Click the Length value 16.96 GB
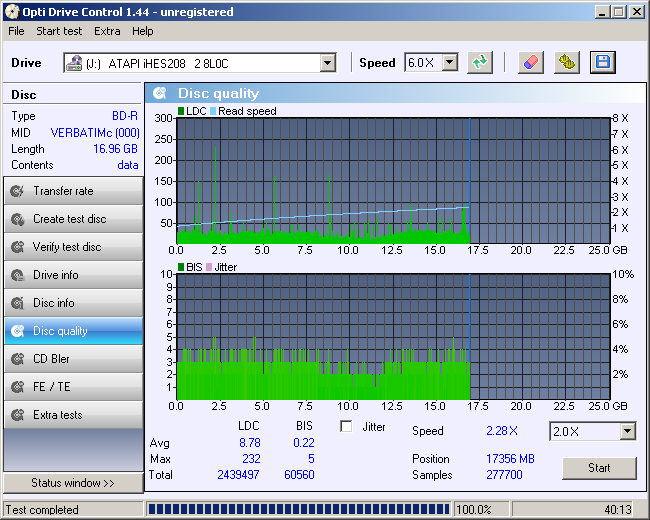 tap(115, 148)
